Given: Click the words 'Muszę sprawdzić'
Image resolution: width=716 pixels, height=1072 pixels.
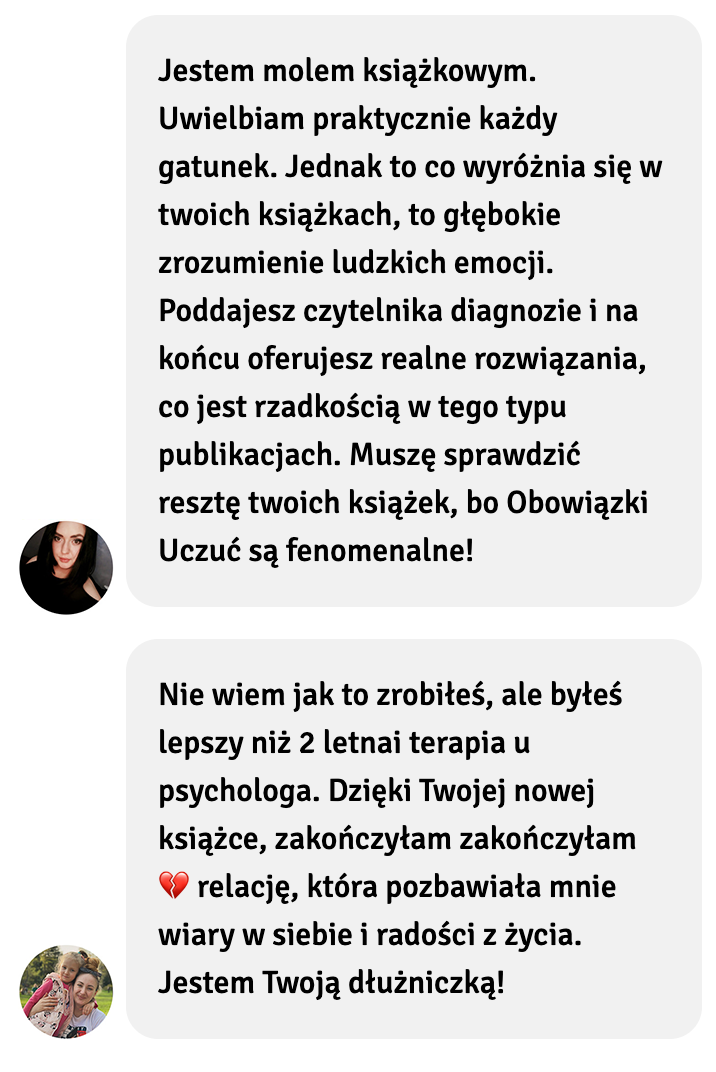Looking at the screenshot, I should (465, 455).
